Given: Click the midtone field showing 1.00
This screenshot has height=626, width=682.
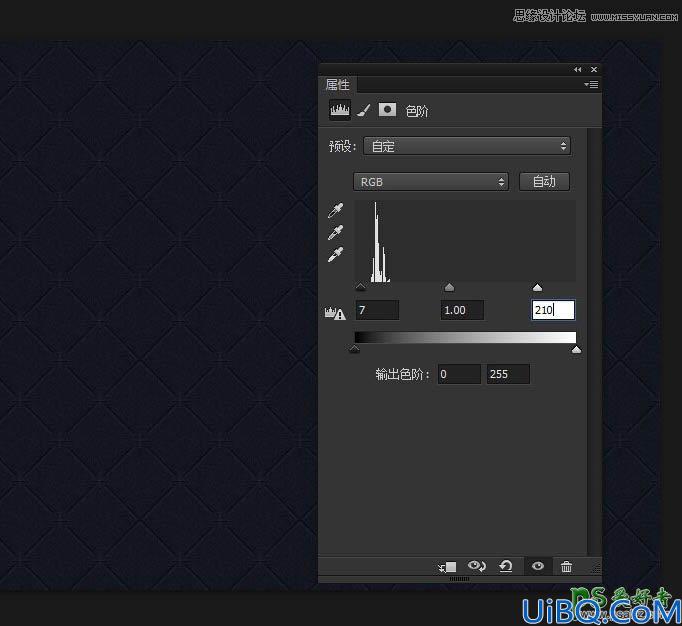Looking at the screenshot, I should [462, 310].
